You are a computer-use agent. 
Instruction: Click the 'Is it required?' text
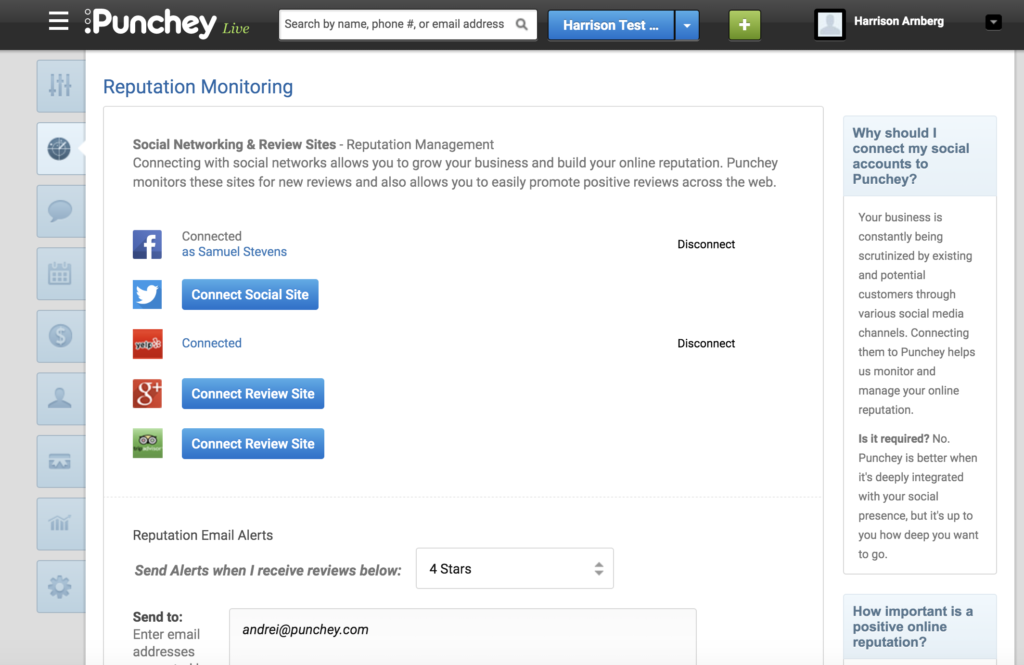(893, 438)
